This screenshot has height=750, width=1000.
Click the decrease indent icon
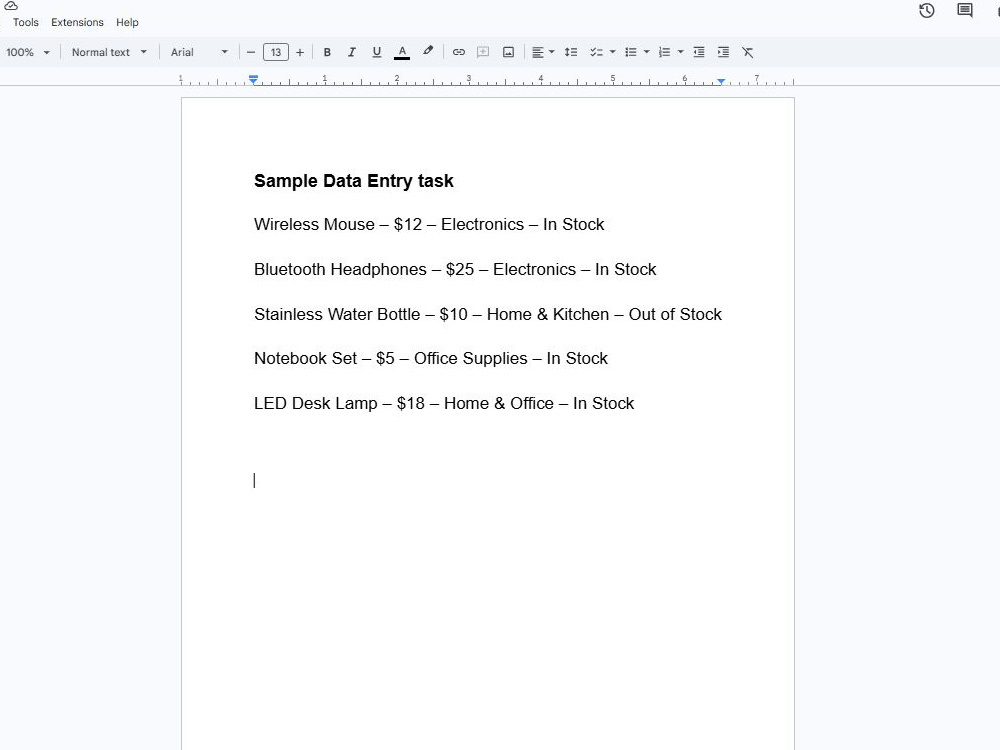pos(699,52)
